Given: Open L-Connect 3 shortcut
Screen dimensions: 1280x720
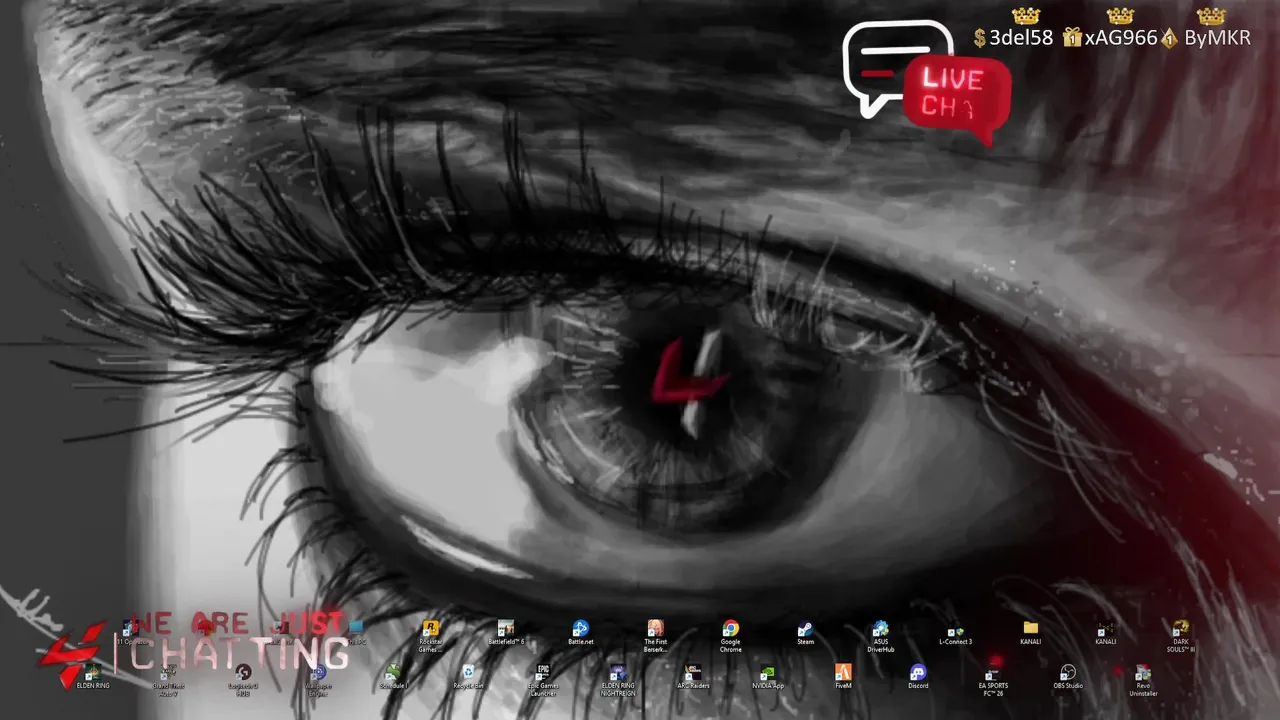Looking at the screenshot, I should [955, 633].
